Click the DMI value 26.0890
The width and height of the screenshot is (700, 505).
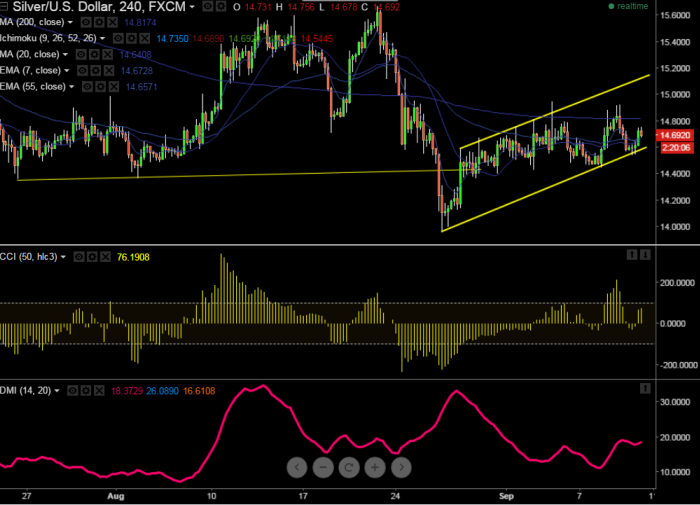162,391
